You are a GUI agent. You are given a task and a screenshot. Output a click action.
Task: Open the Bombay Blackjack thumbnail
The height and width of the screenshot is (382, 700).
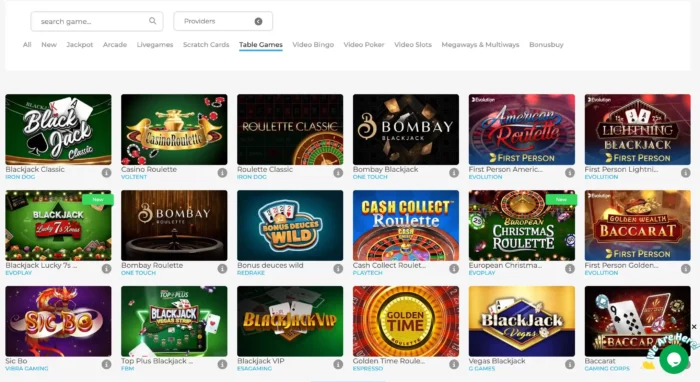point(406,129)
